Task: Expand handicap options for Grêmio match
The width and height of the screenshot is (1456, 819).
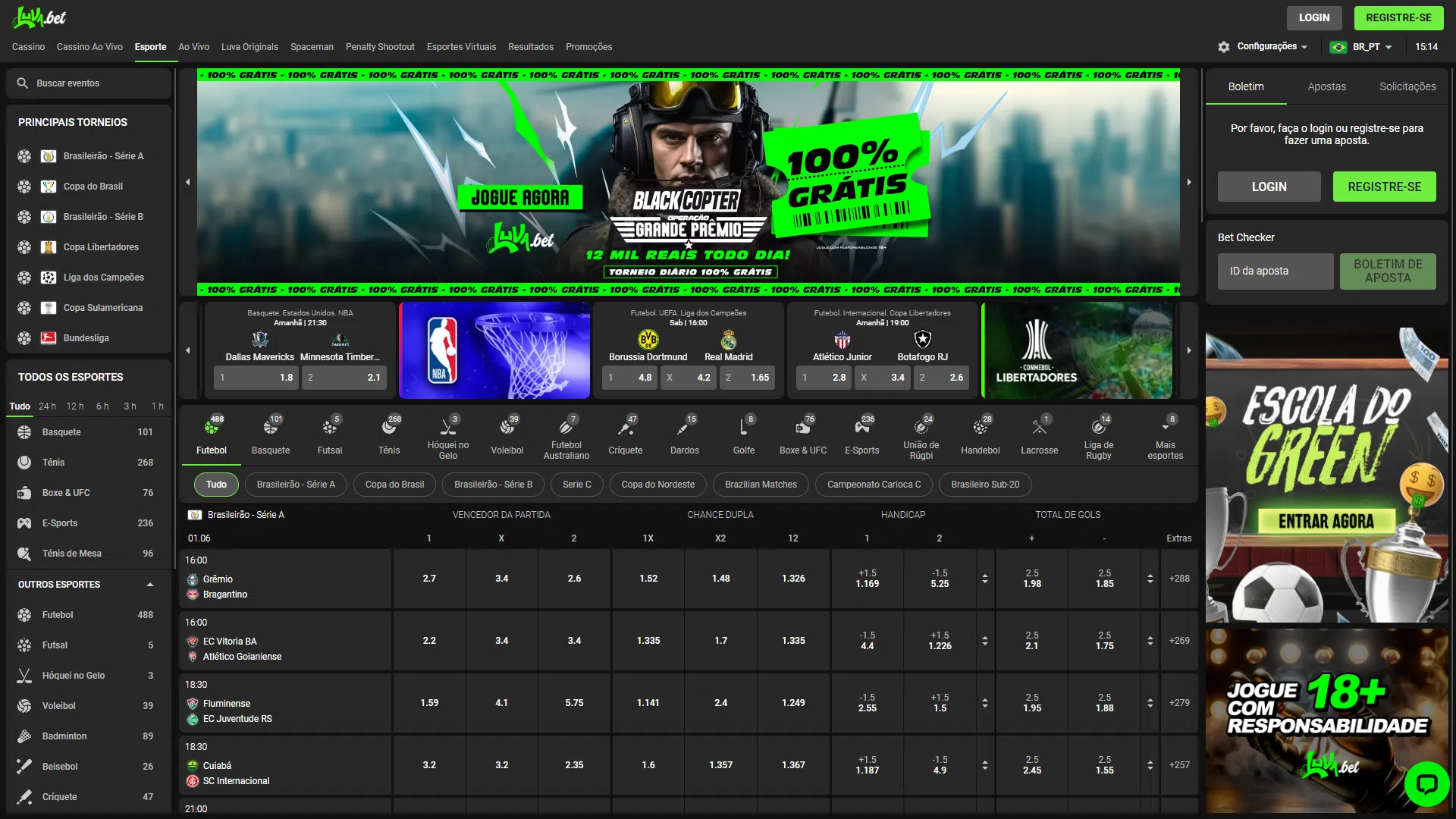Action: coord(985,579)
